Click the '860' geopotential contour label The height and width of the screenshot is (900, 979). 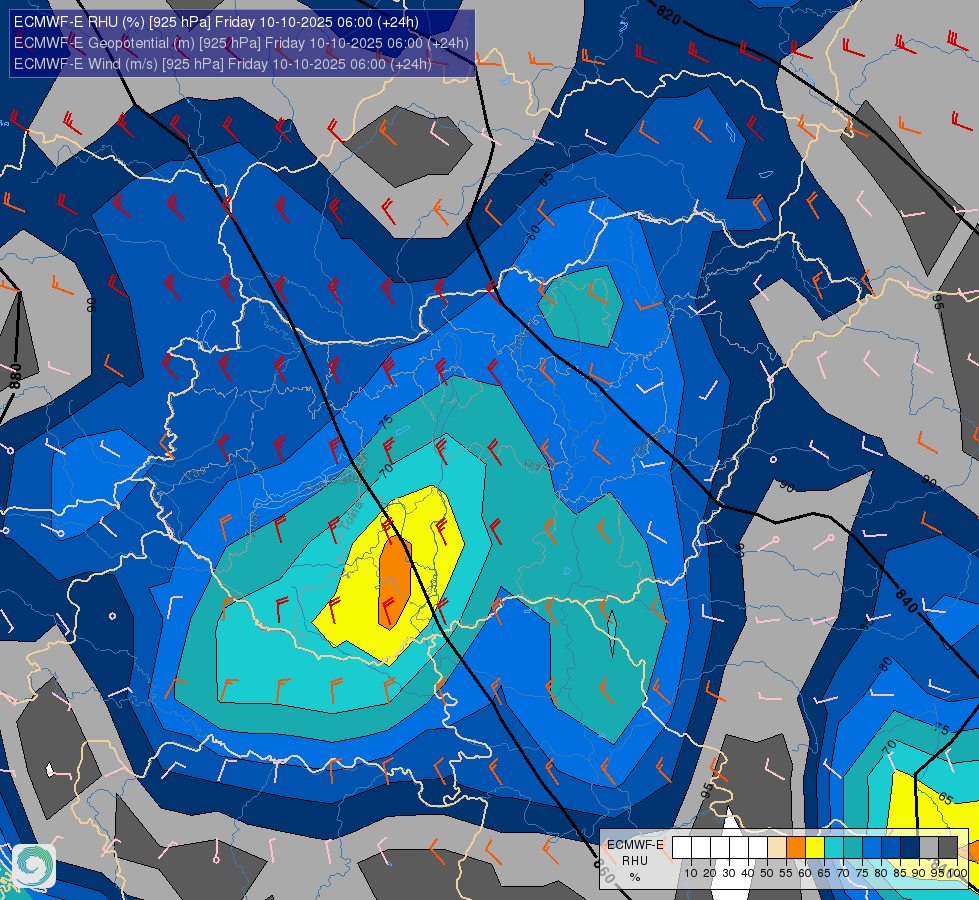pyautogui.click(x=606, y=871)
